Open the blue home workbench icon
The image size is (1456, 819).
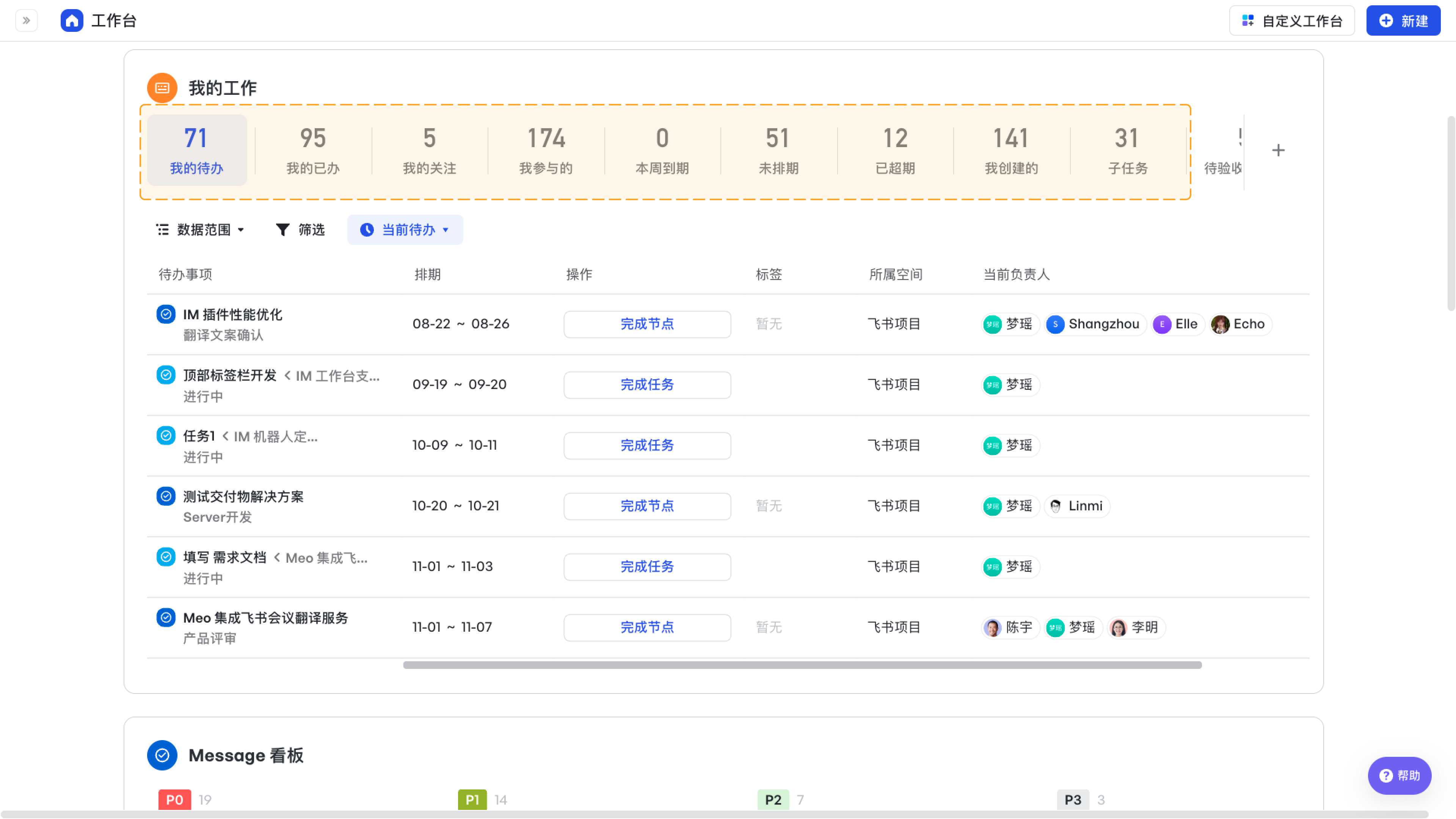click(x=72, y=21)
